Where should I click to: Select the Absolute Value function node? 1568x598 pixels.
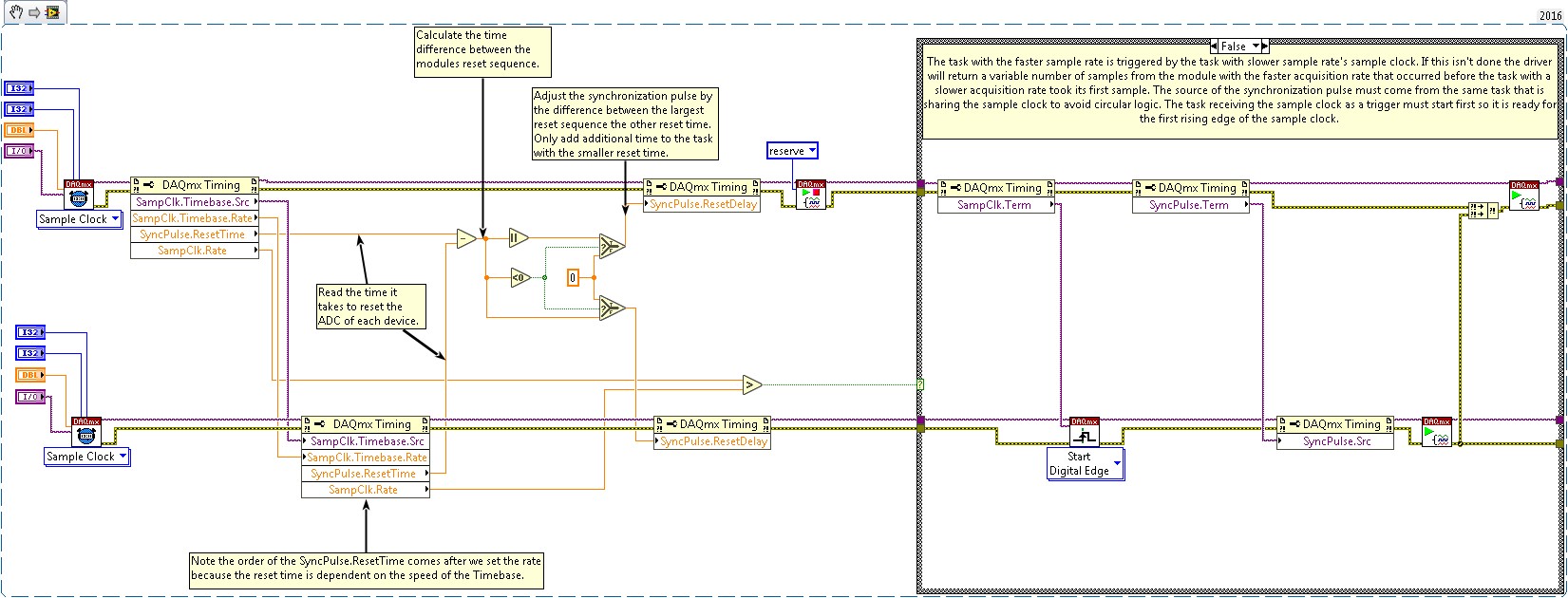(518, 237)
